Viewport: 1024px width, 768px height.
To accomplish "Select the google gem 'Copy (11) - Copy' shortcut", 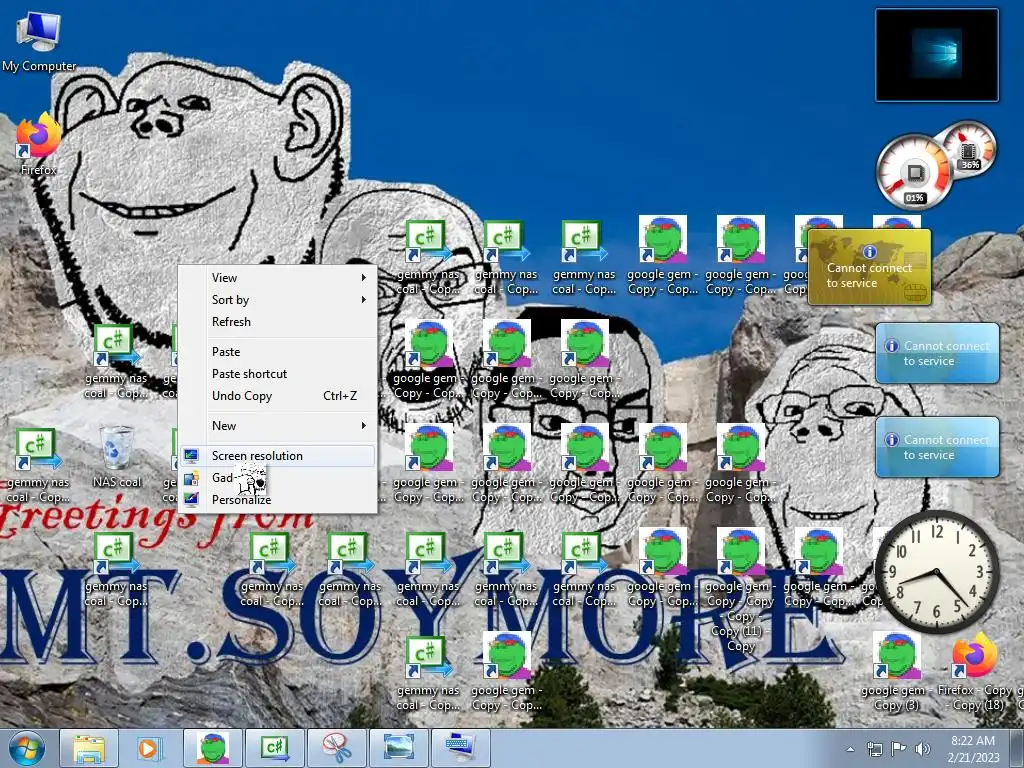I will click(x=741, y=588).
